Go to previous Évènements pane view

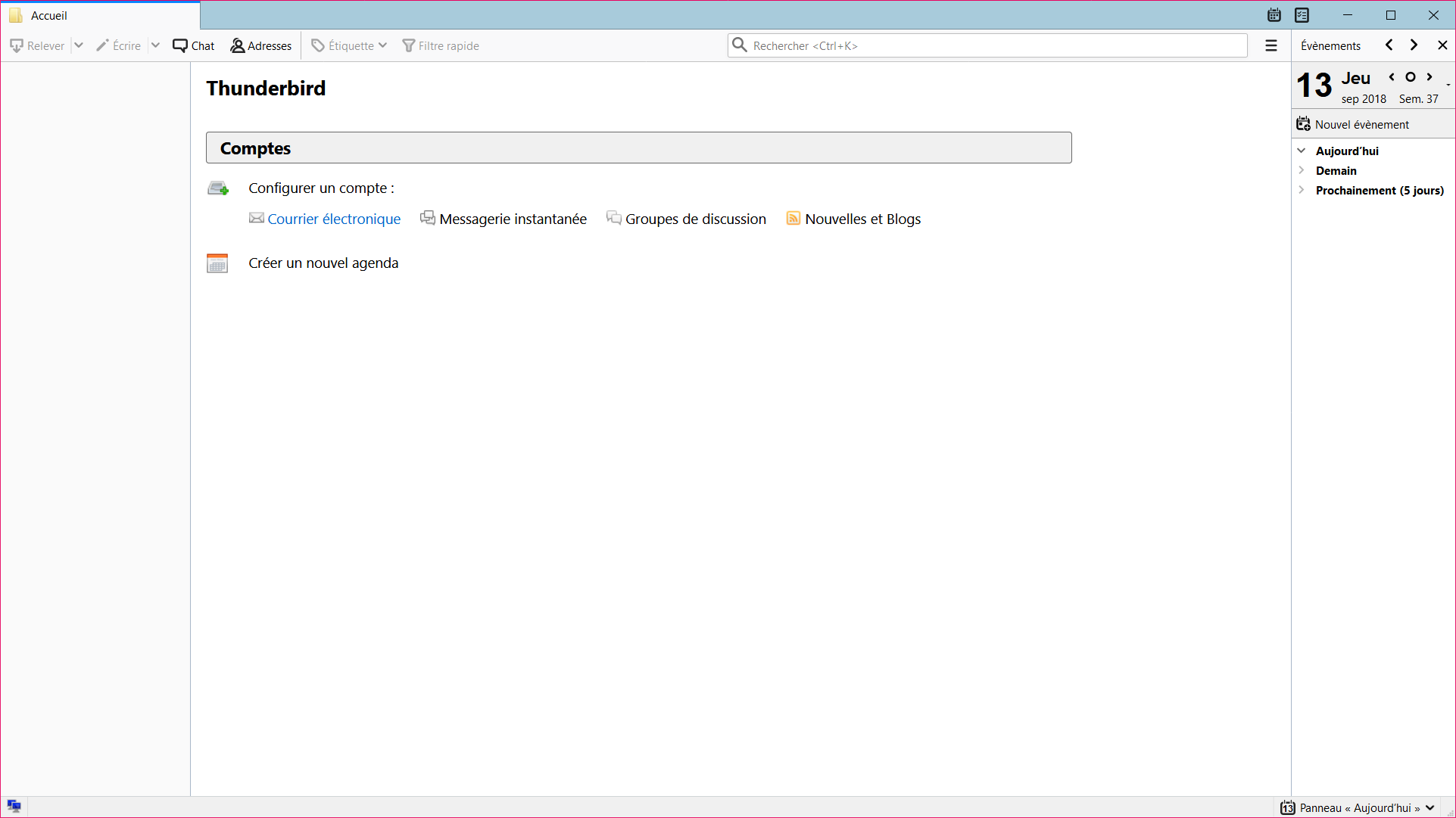pos(1389,45)
